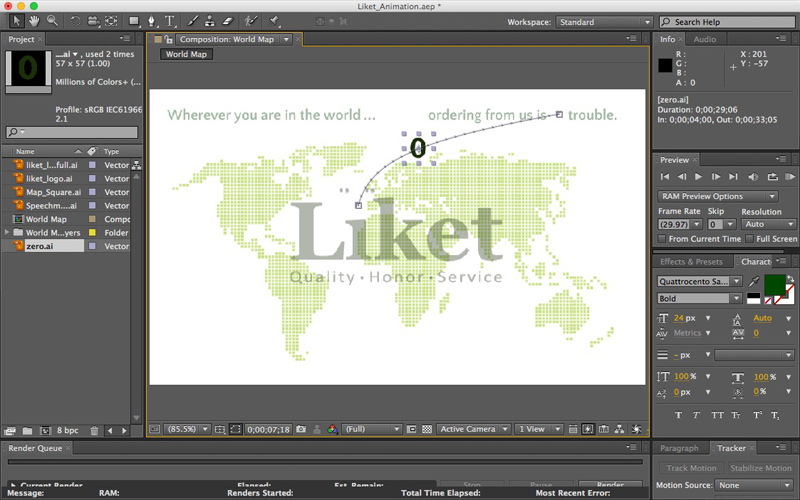The image size is (800, 500).
Task: Open the Full resolution dropdown
Action: pyautogui.click(x=372, y=429)
